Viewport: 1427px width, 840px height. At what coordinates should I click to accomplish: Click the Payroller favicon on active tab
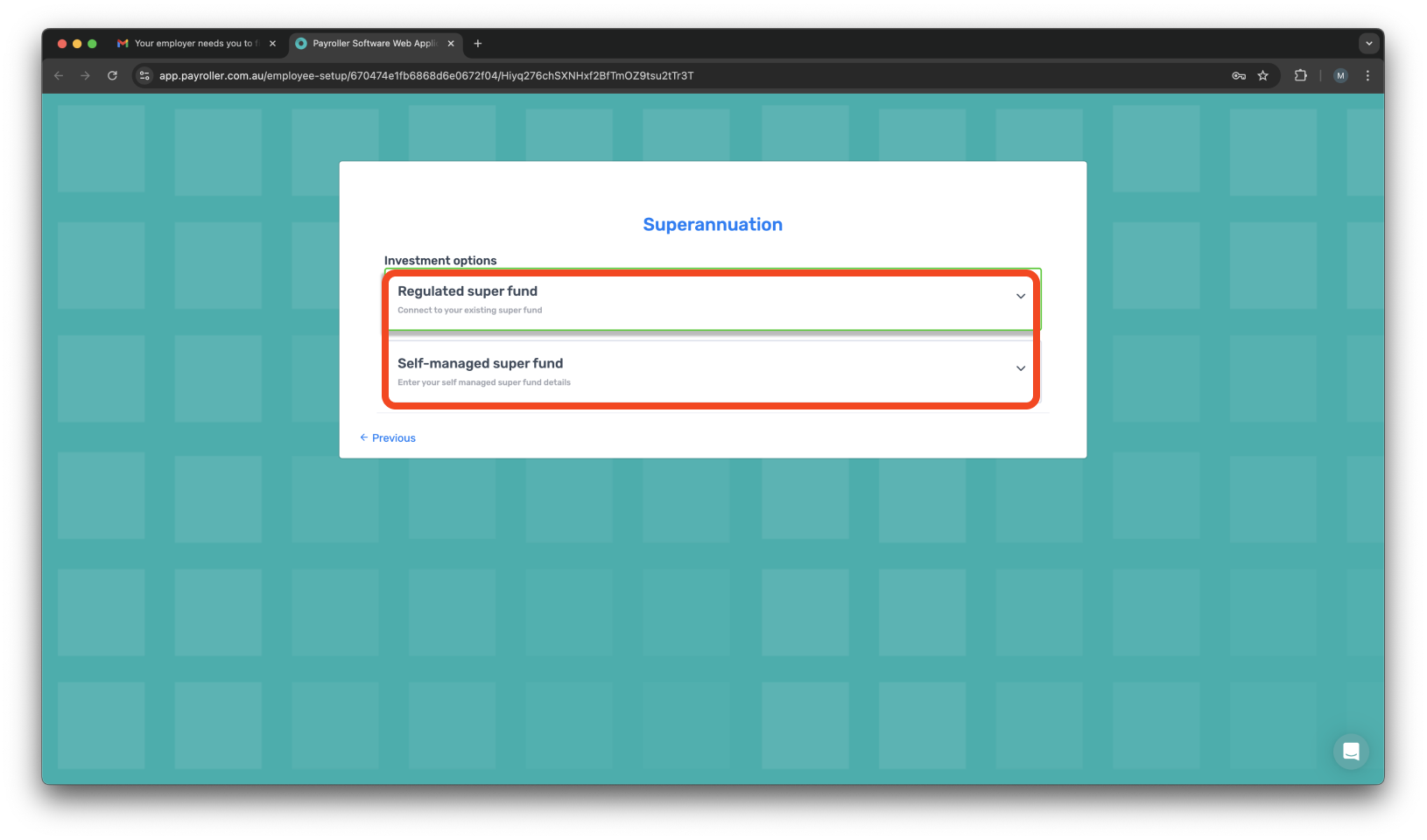[x=301, y=43]
